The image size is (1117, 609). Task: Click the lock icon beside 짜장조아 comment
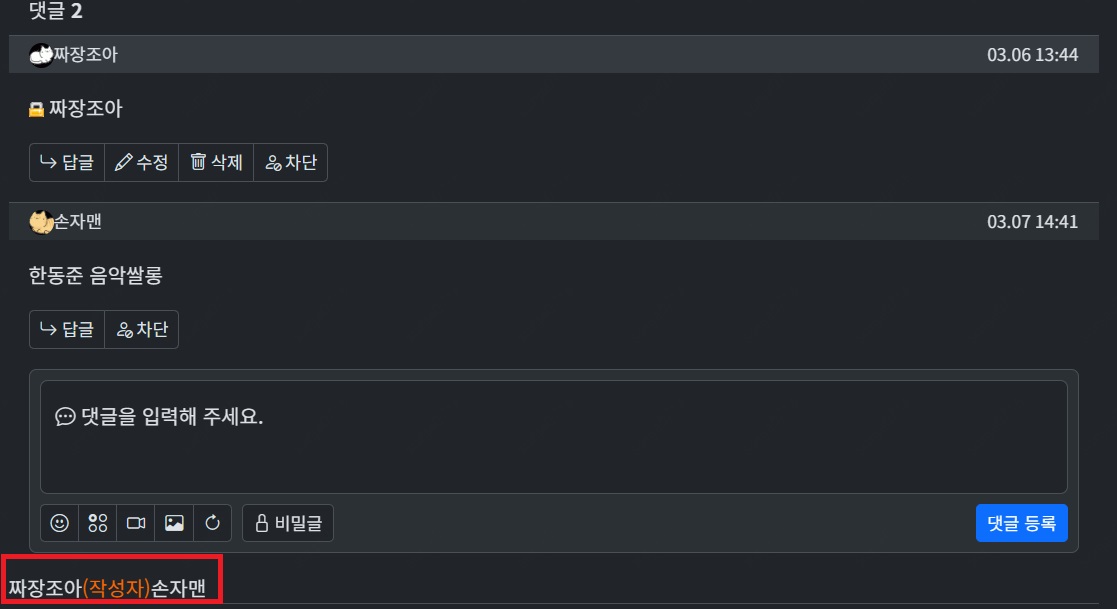[36, 110]
